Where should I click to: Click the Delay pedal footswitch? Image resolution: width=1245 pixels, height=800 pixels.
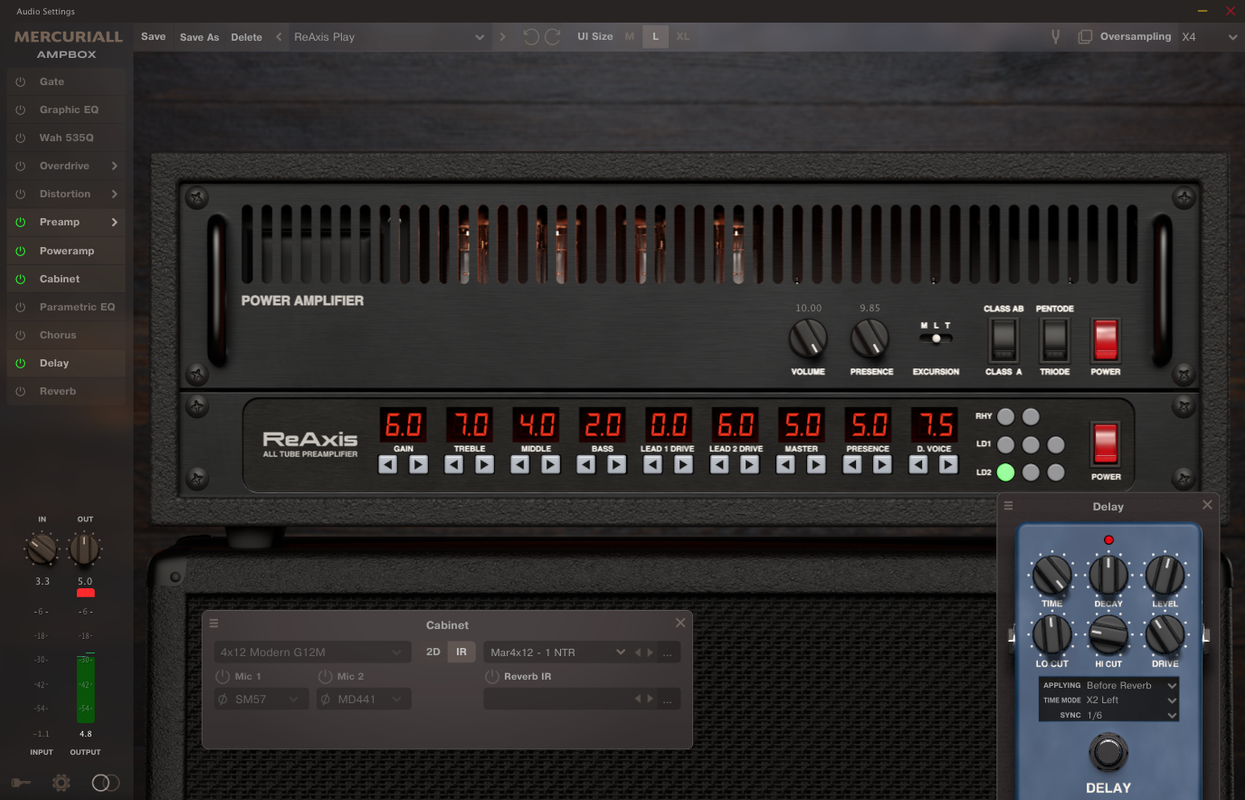click(1108, 751)
